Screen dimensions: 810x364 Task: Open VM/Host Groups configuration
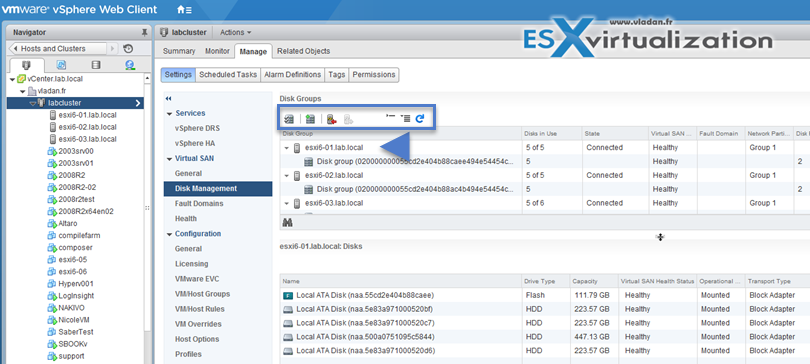click(x=202, y=294)
